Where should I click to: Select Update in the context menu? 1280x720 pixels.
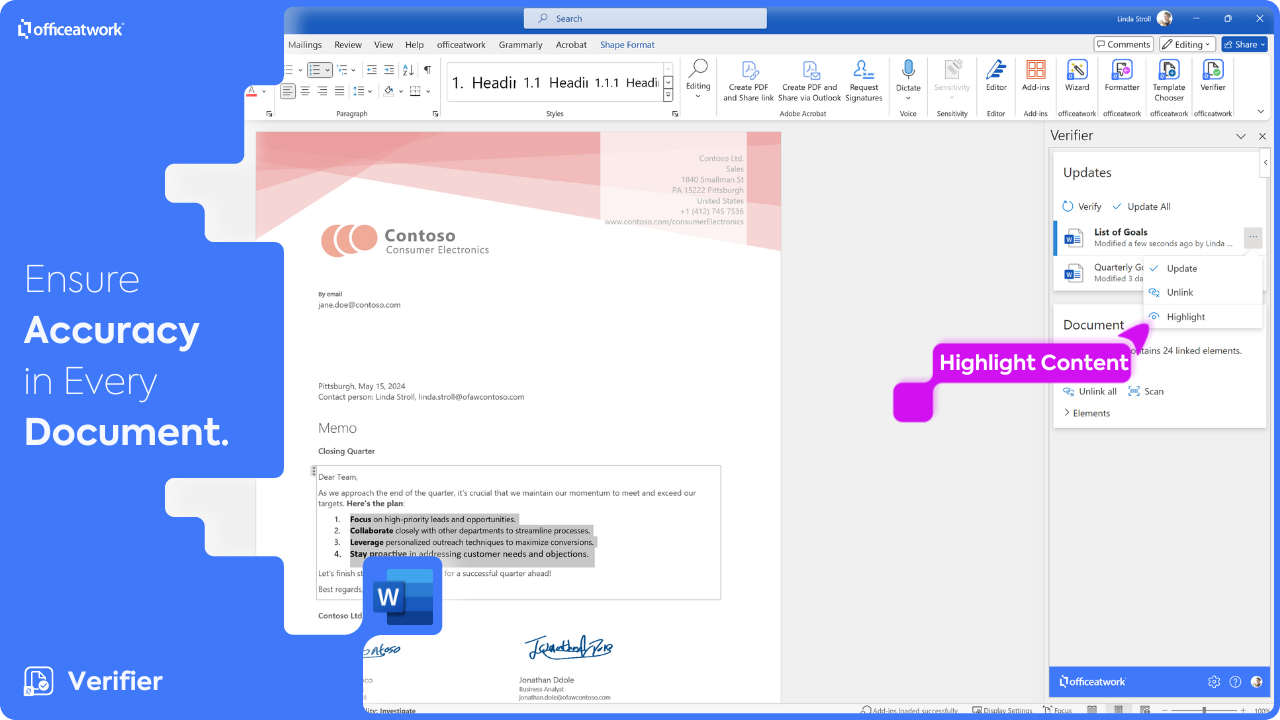[x=1203, y=268]
